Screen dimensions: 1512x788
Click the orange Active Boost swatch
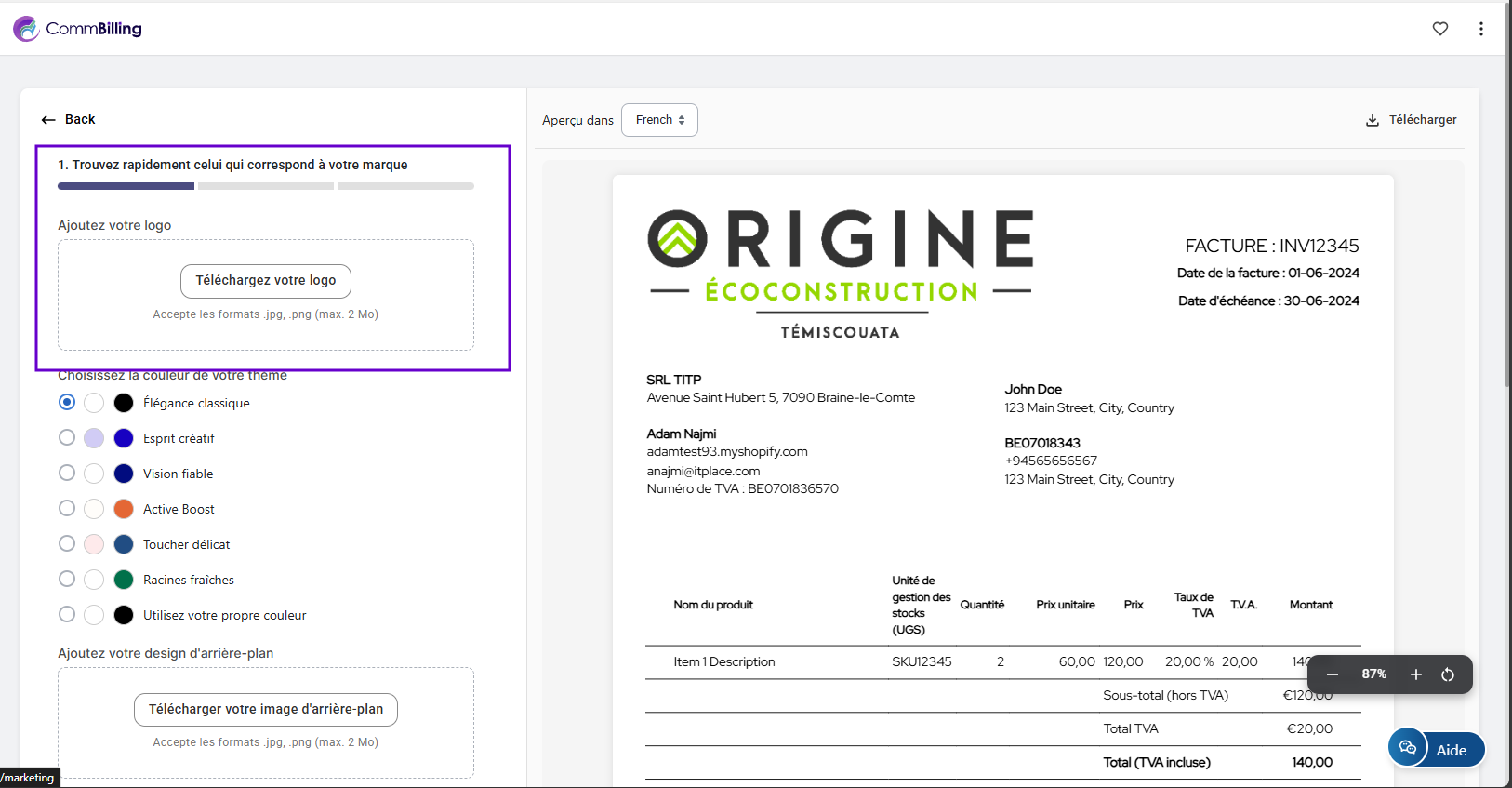(124, 509)
